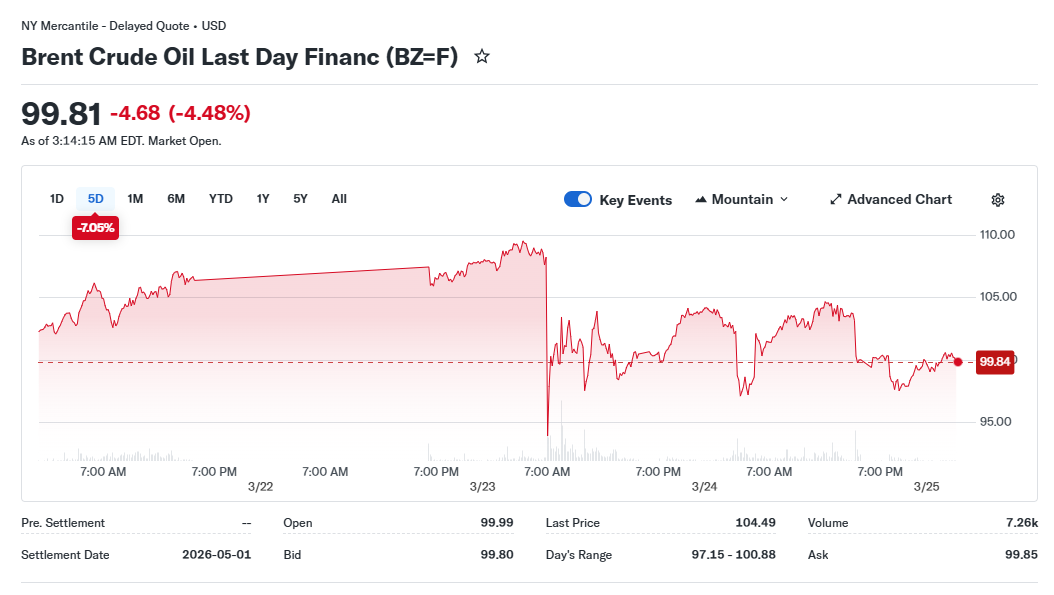Click the Key Events label
Image resolution: width=1054 pixels, height=595 pixels.
635,200
